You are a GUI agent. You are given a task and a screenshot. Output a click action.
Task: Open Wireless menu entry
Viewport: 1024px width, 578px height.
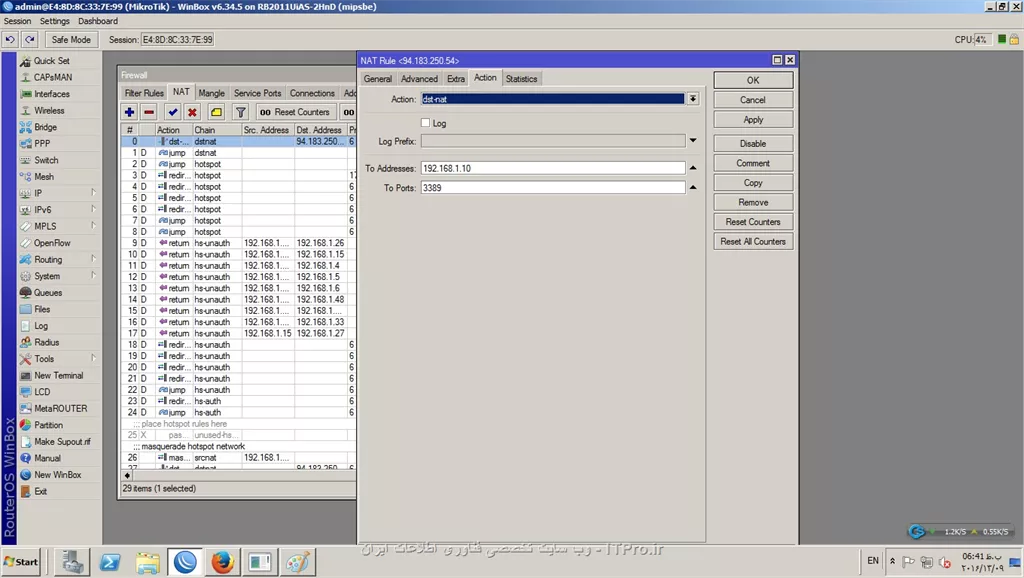tap(49, 110)
